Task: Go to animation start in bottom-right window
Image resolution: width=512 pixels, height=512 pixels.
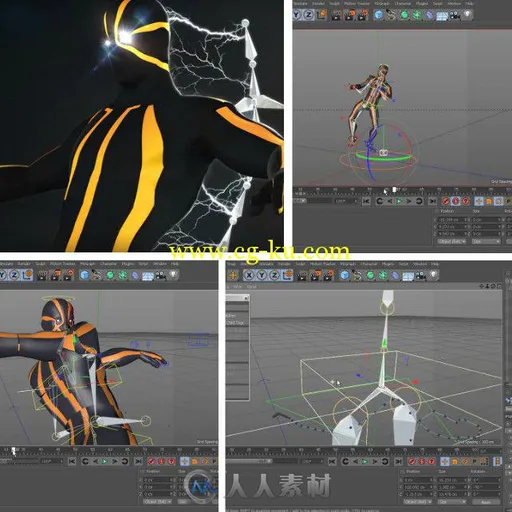Action: pos(332,462)
